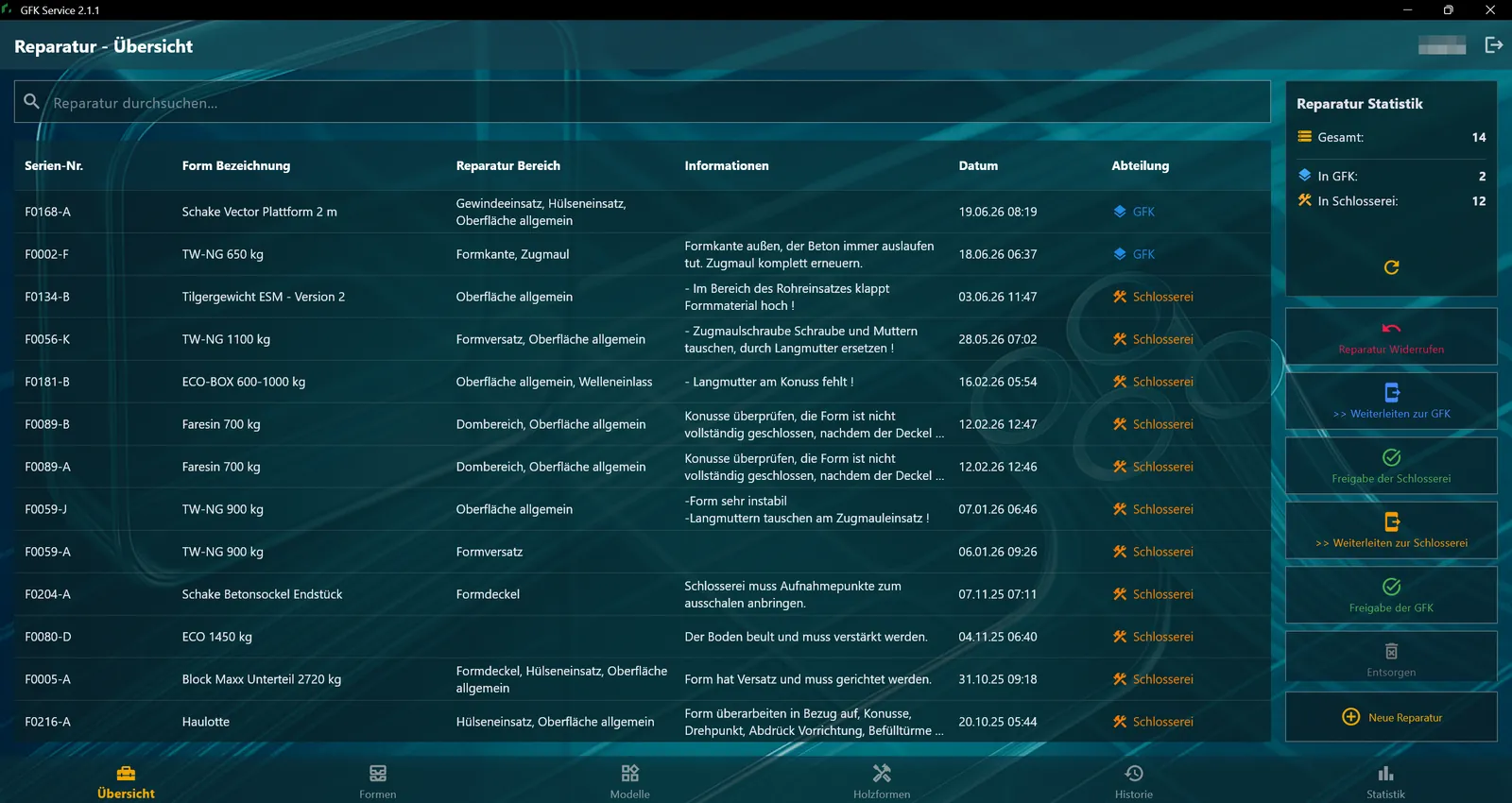This screenshot has height=803, width=1512.
Task: Click the Schlosserei tools icon for F0056-K
Action: click(1120, 339)
